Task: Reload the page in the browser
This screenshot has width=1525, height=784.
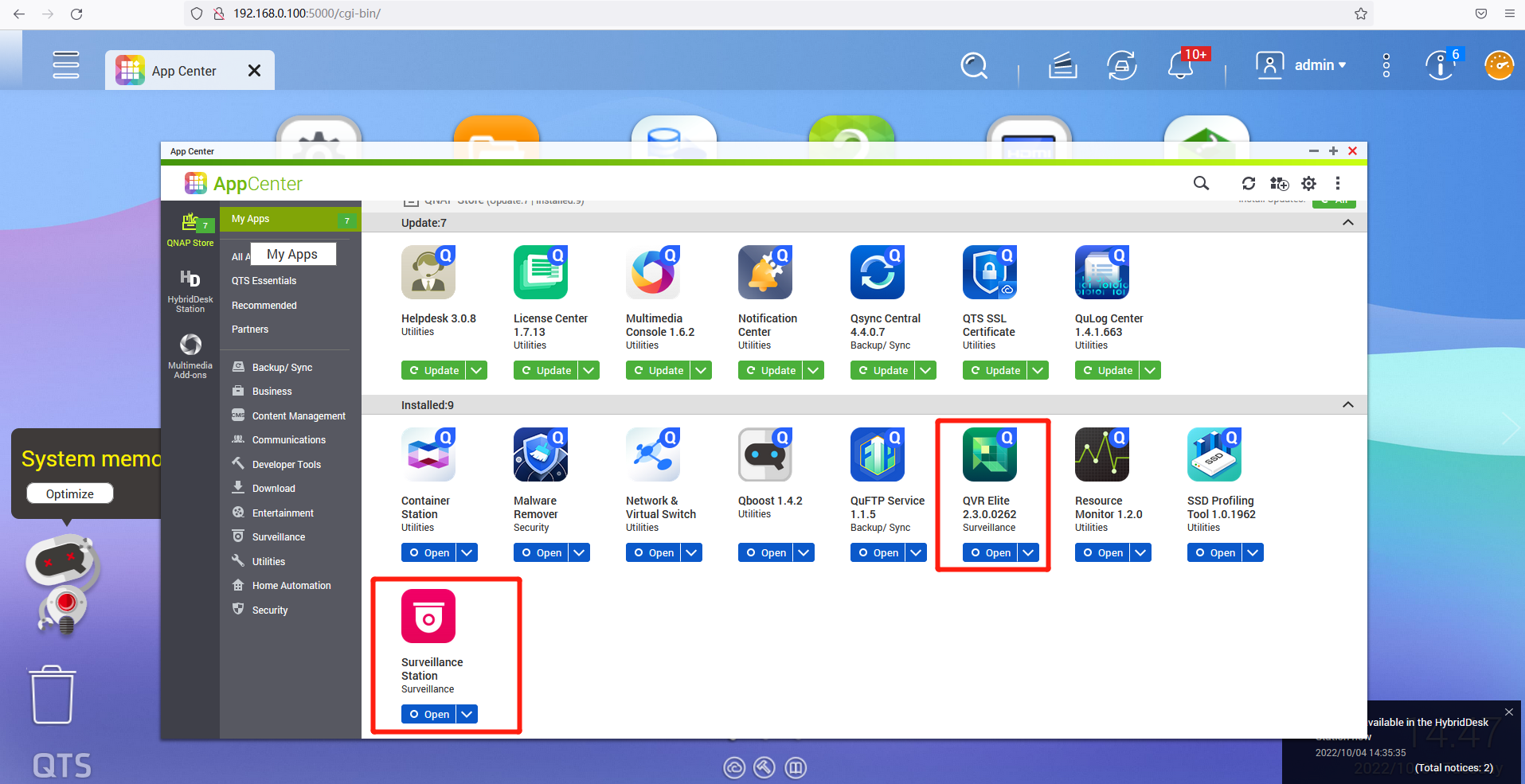Action: point(76,14)
